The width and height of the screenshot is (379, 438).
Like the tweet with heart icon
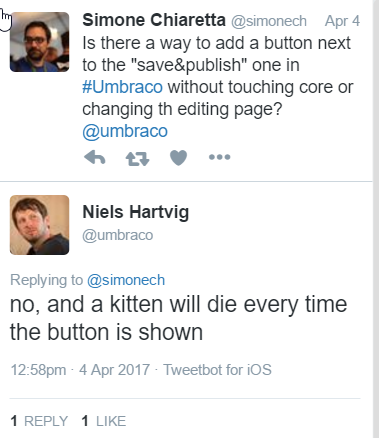[x=179, y=158]
